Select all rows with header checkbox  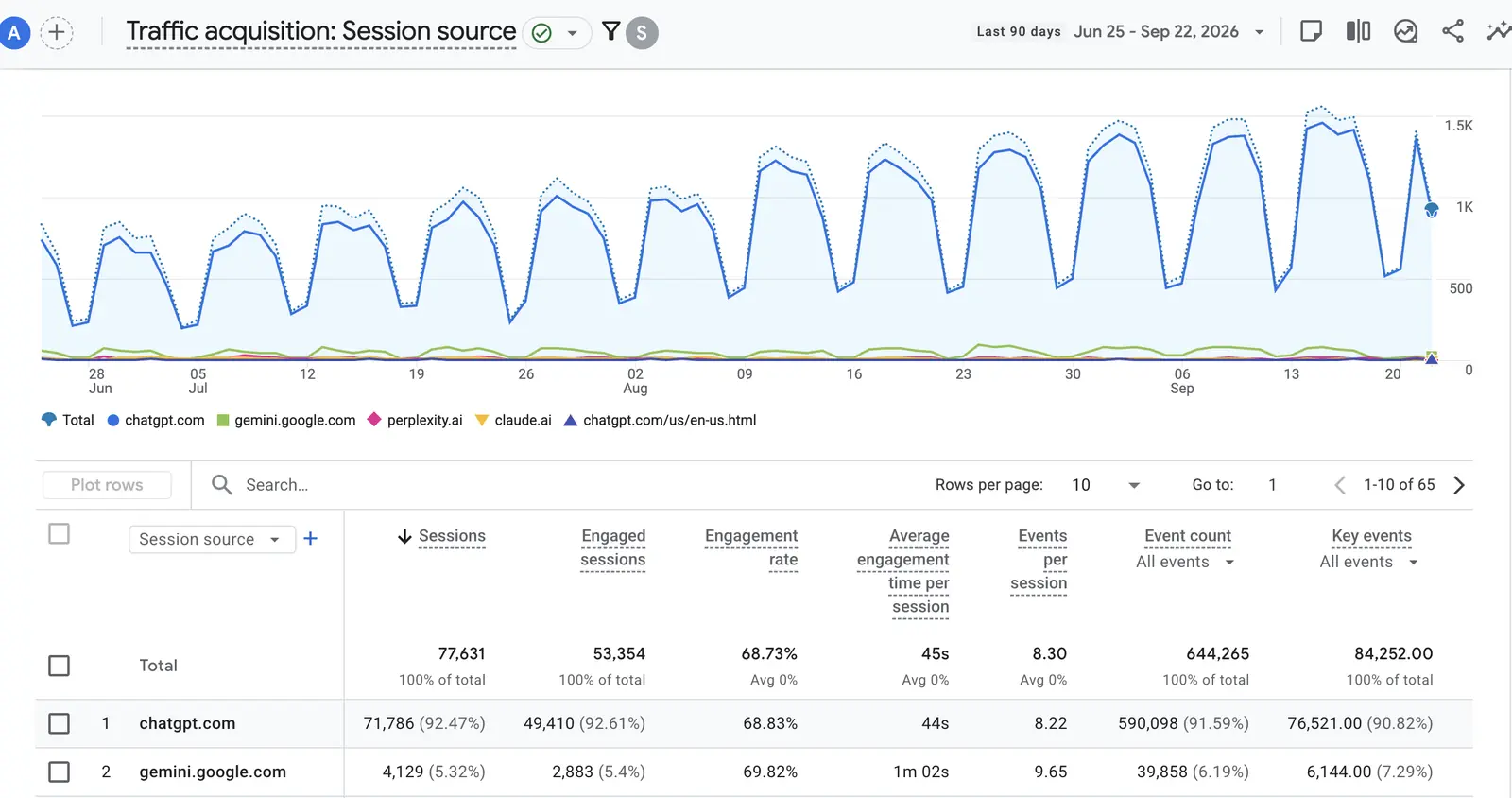59,534
